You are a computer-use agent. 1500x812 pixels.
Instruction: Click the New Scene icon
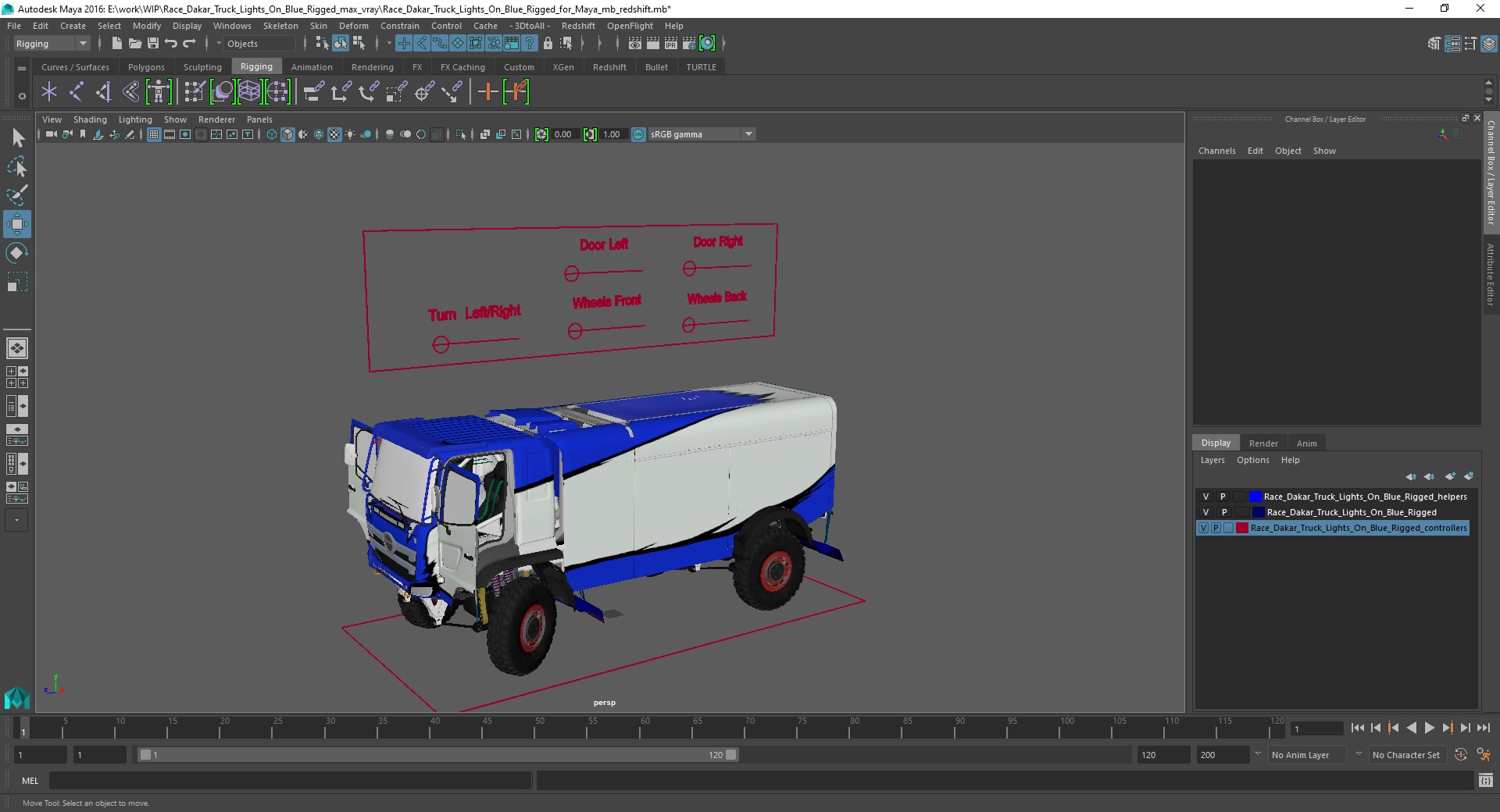coord(116,44)
